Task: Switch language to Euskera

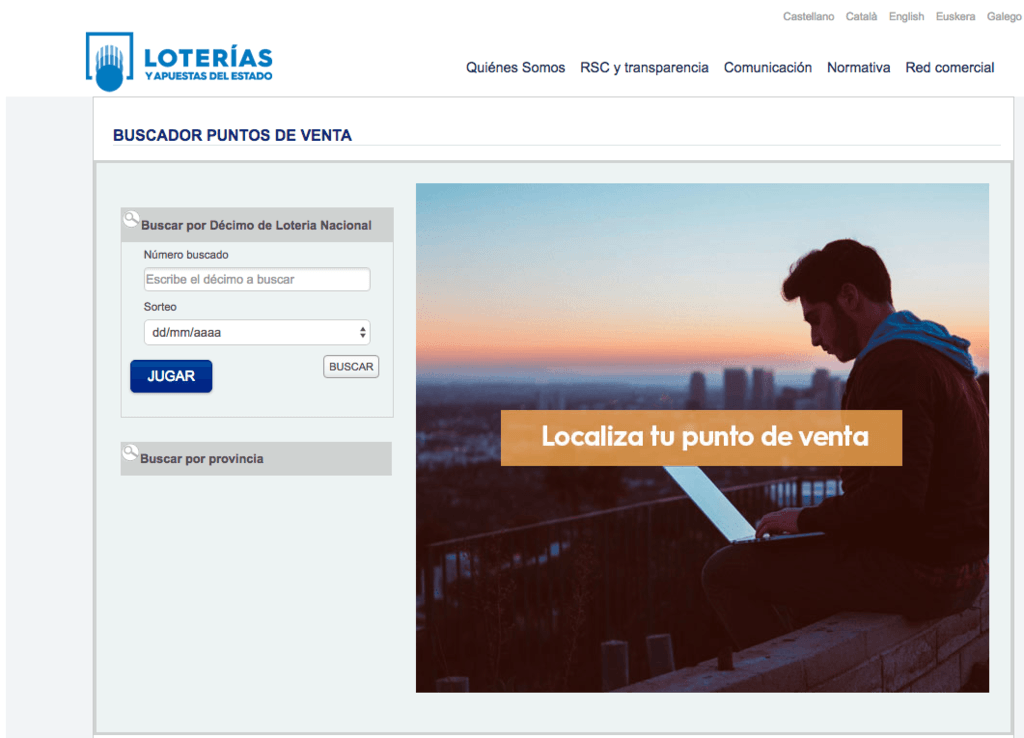Action: (x=955, y=16)
